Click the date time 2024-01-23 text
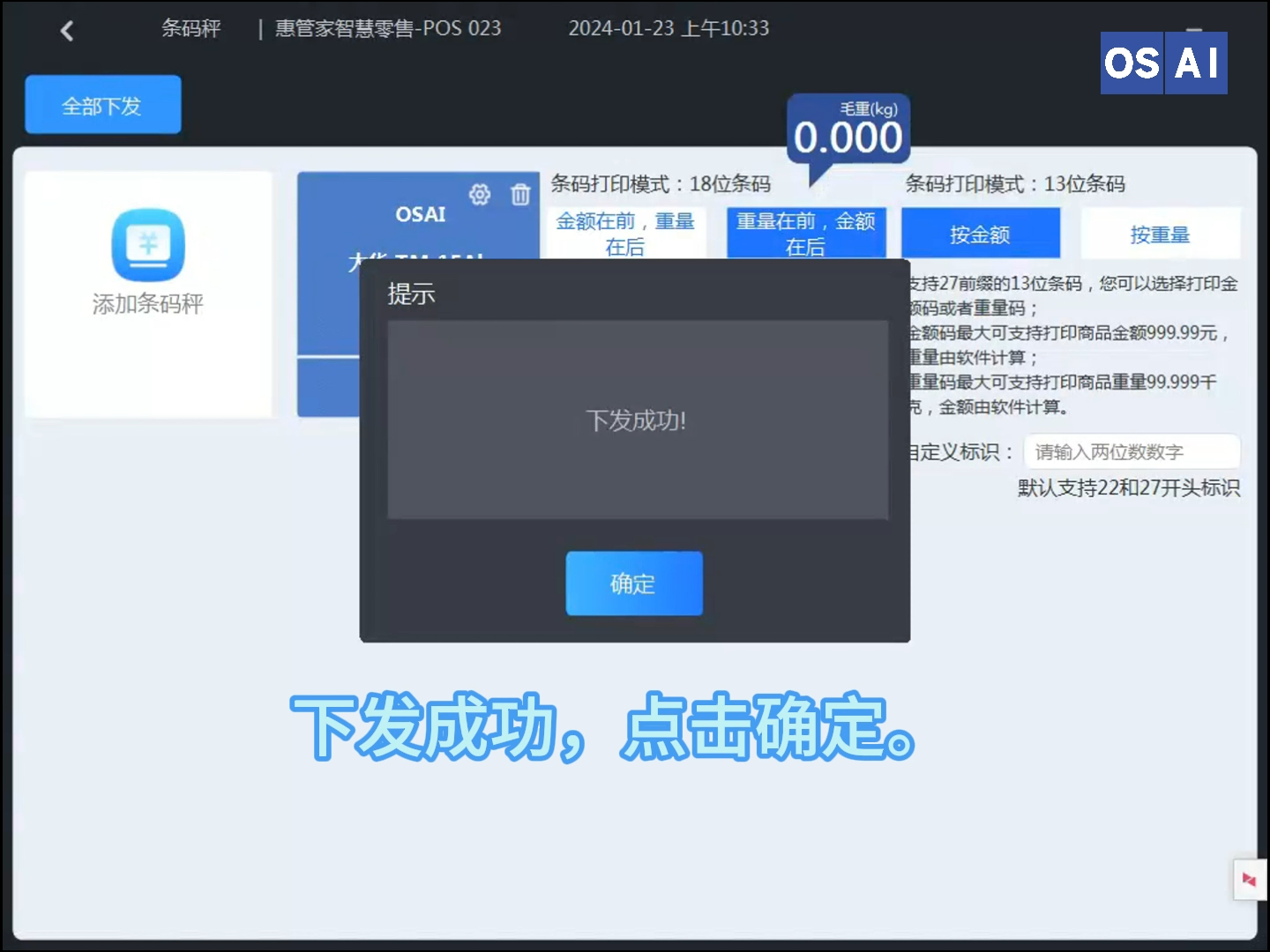This screenshot has width=1270, height=952. click(x=669, y=28)
